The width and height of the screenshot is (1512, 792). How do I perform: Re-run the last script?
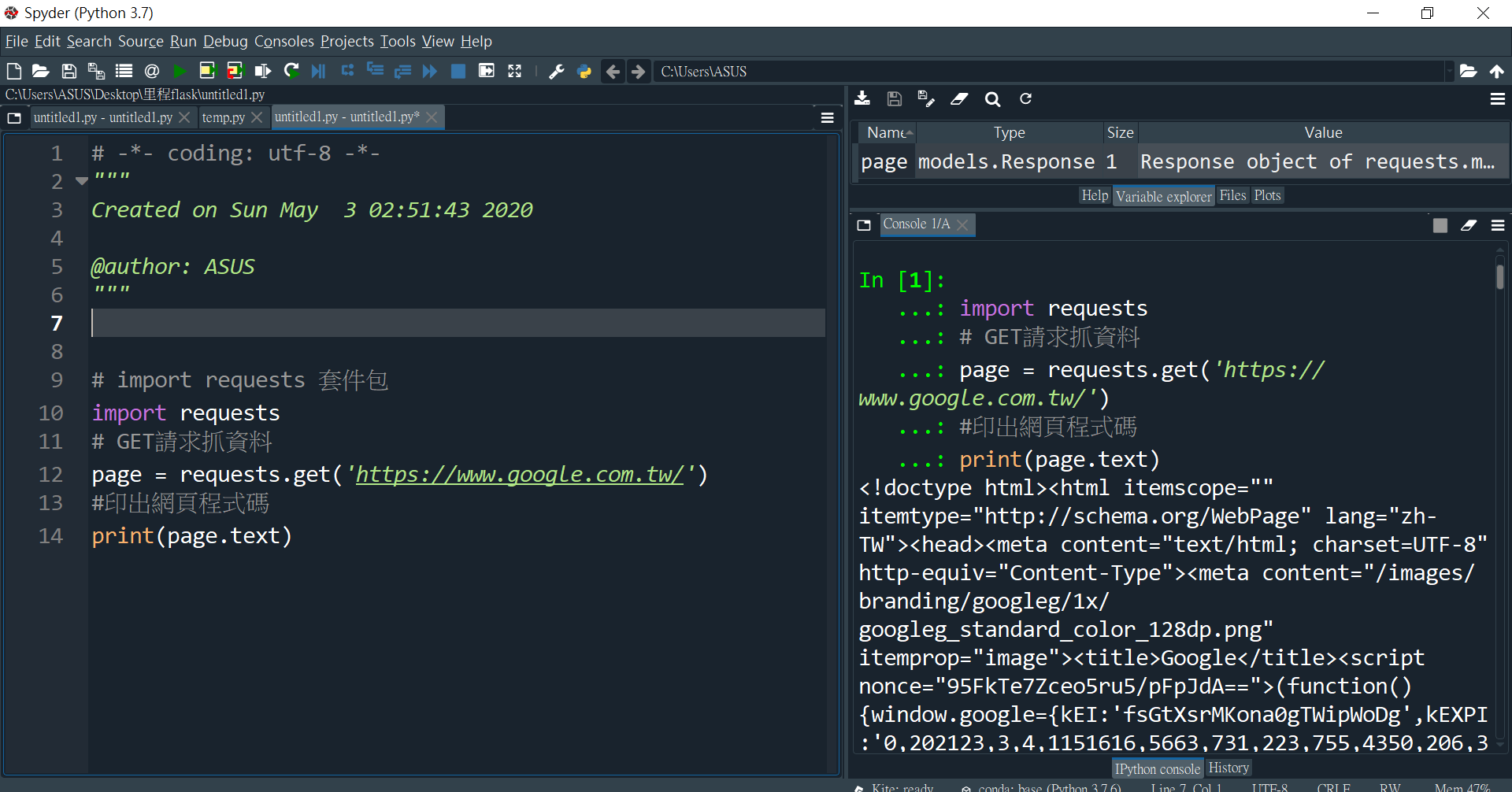pos(291,71)
